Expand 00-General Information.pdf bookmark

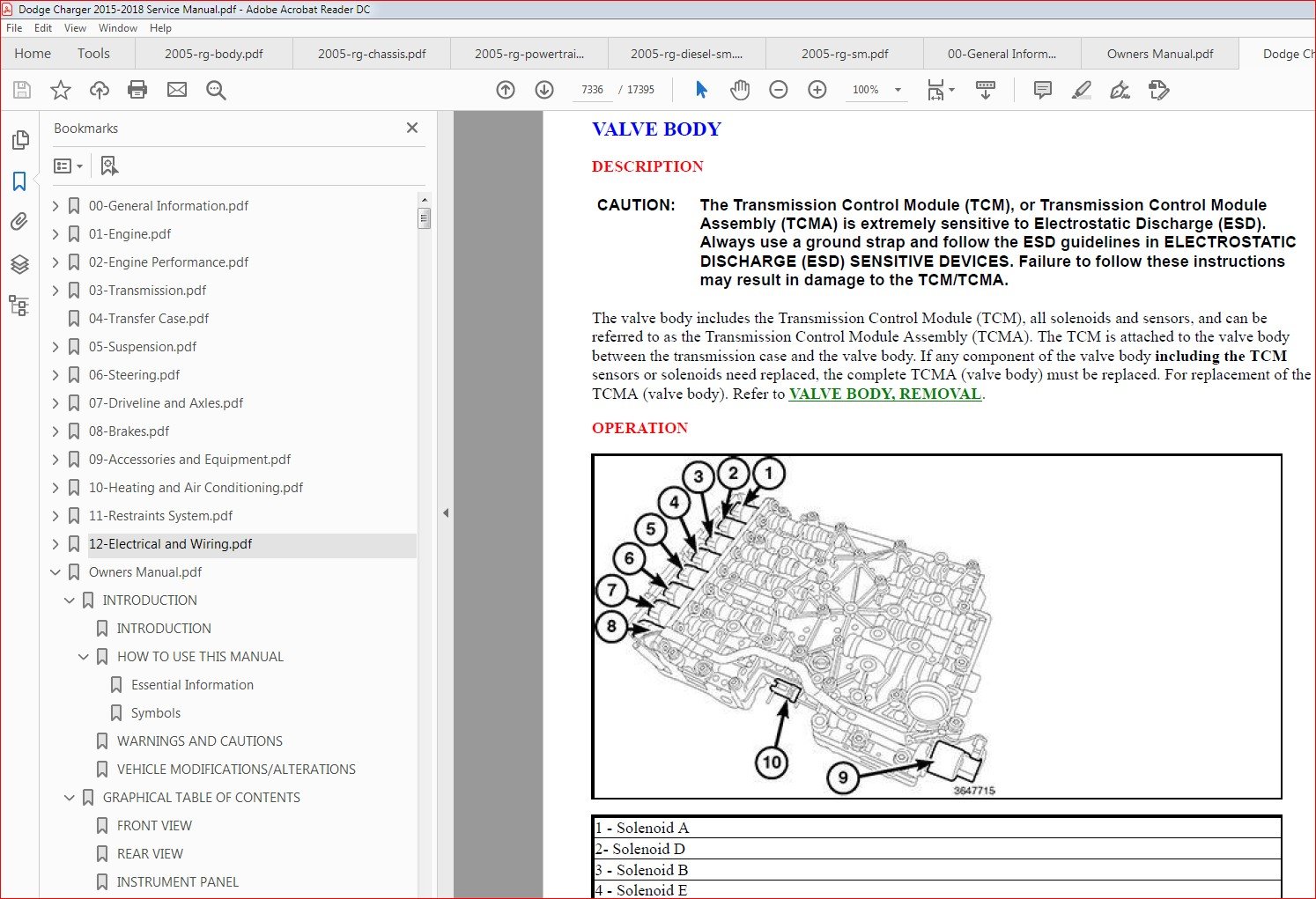(55, 206)
